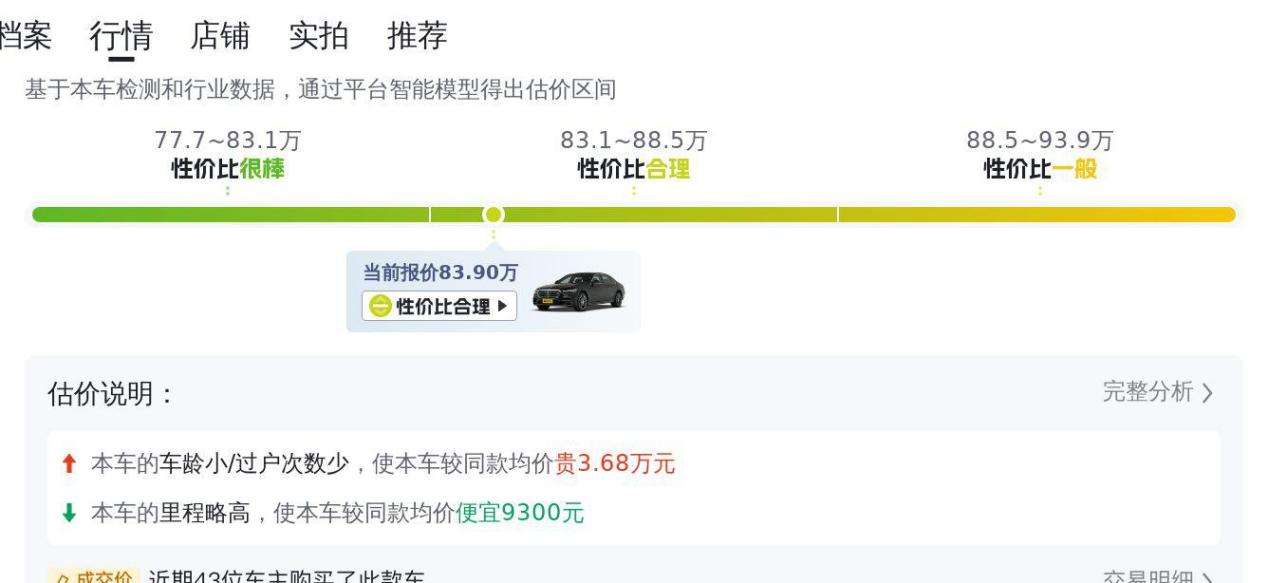The width and height of the screenshot is (1268, 583).
Task: Expand the chevron next to 完整分析
Action: tap(1207, 393)
